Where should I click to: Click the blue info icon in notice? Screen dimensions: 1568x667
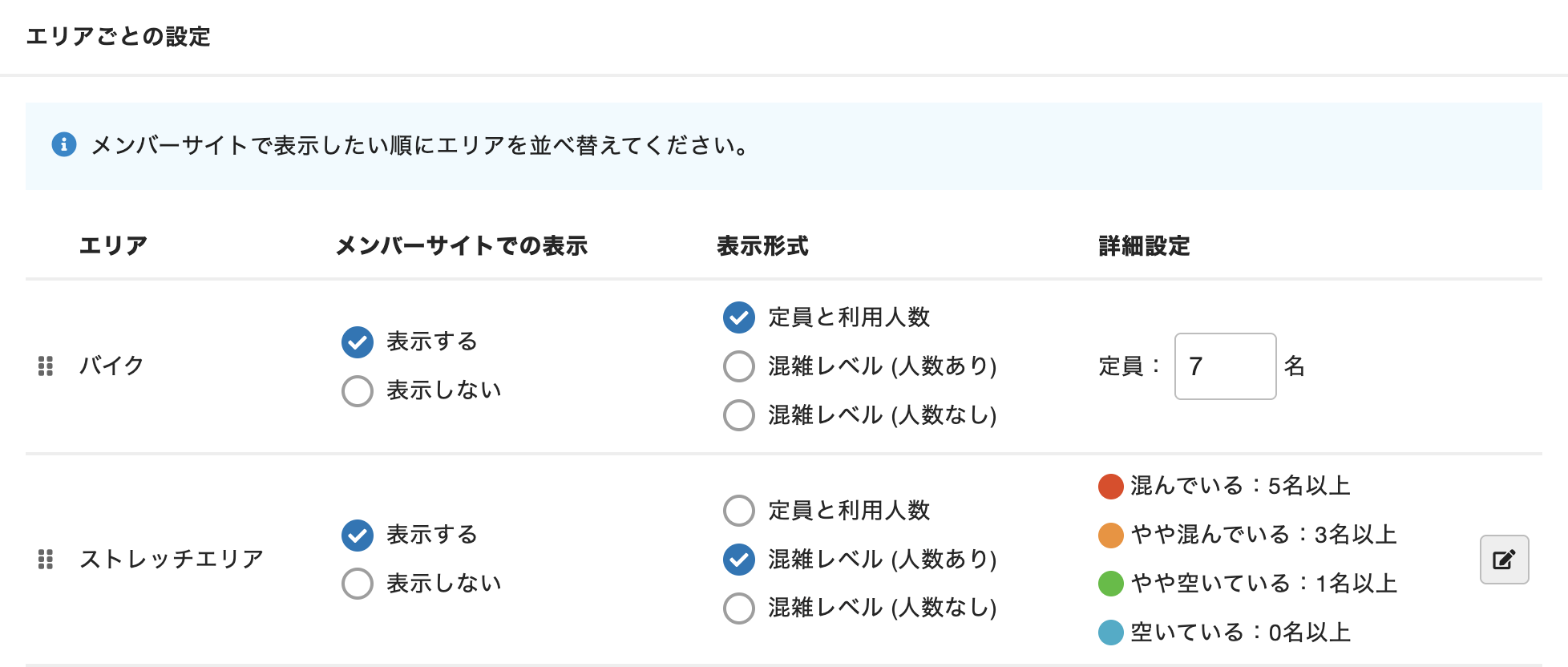[64, 145]
